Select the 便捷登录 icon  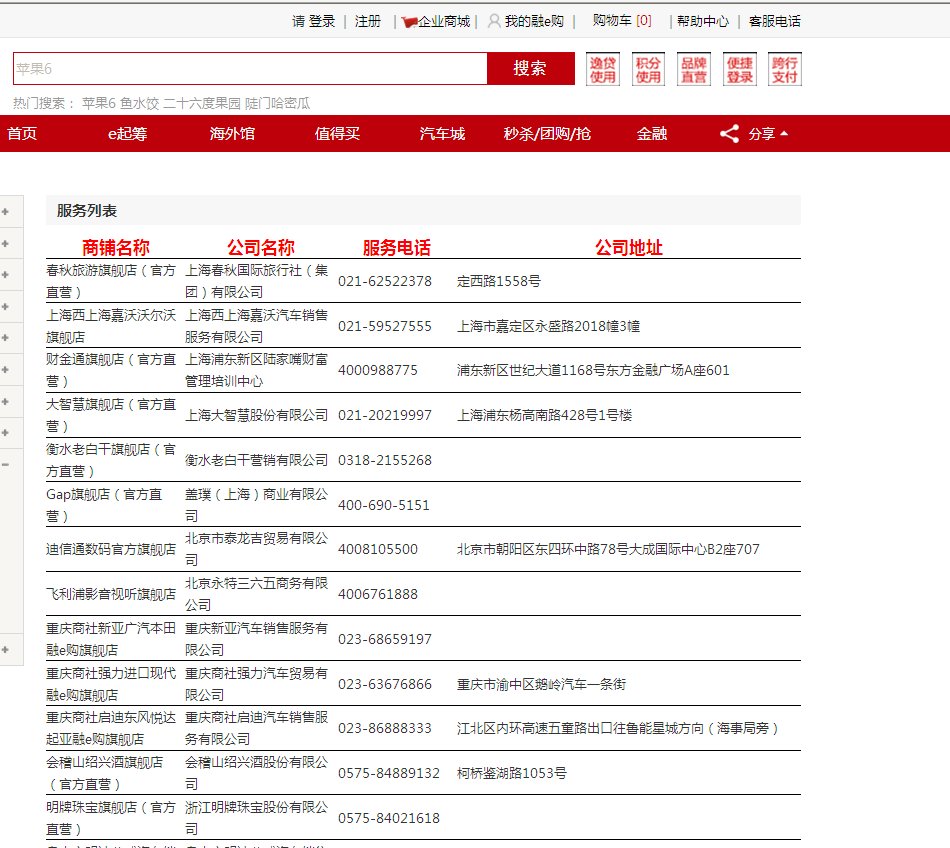739,69
